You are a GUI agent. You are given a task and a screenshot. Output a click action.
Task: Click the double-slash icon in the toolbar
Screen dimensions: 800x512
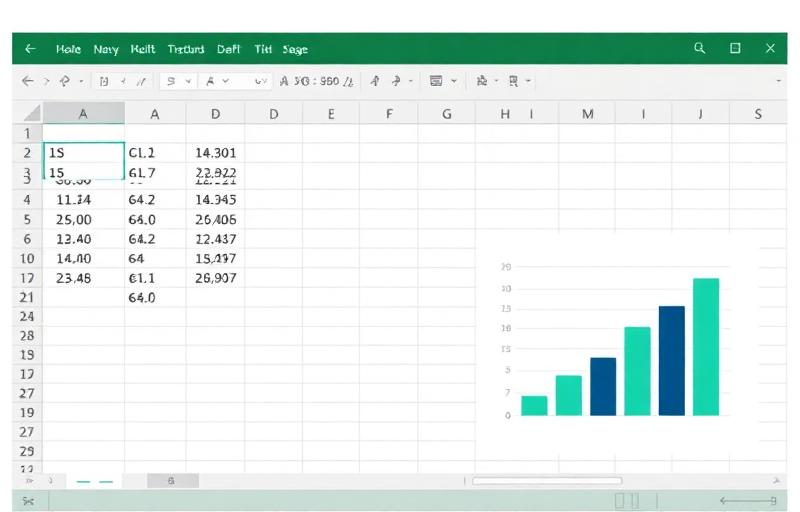[141, 81]
